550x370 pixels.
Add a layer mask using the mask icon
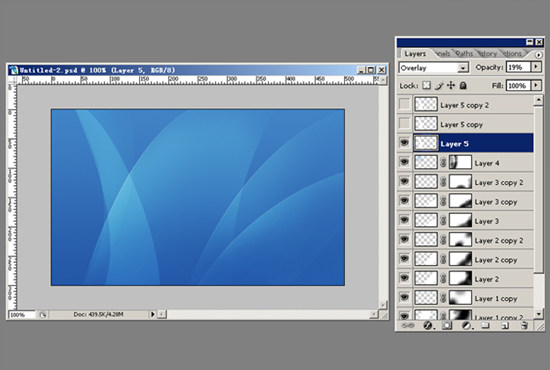point(447,326)
